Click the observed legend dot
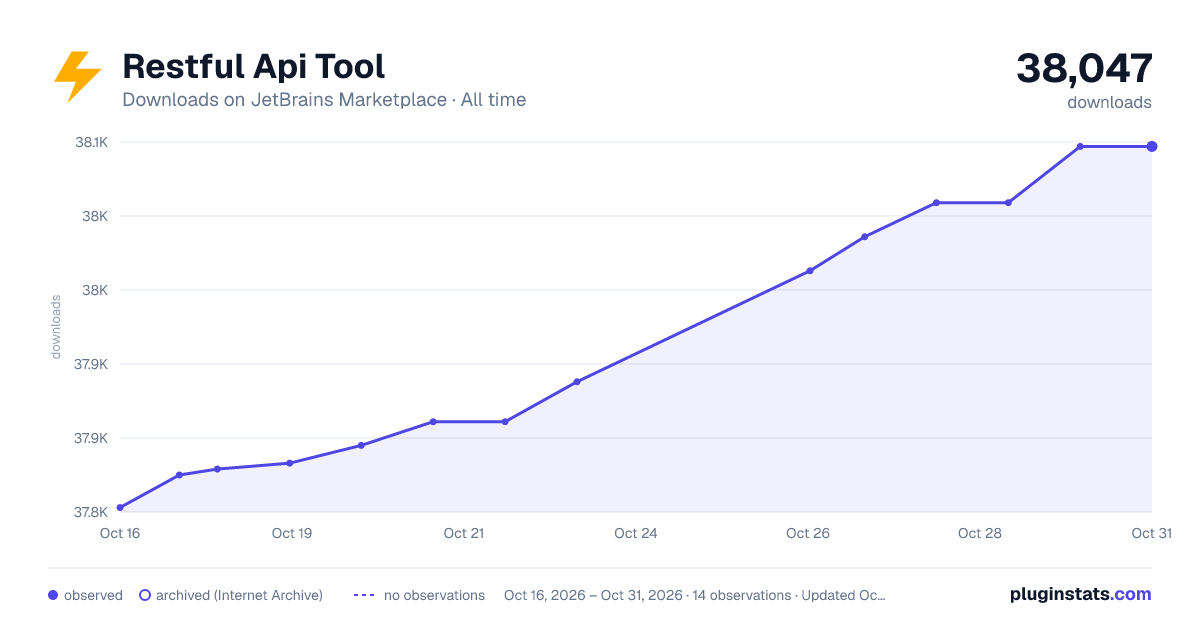The image size is (1200, 630). [x=53, y=595]
